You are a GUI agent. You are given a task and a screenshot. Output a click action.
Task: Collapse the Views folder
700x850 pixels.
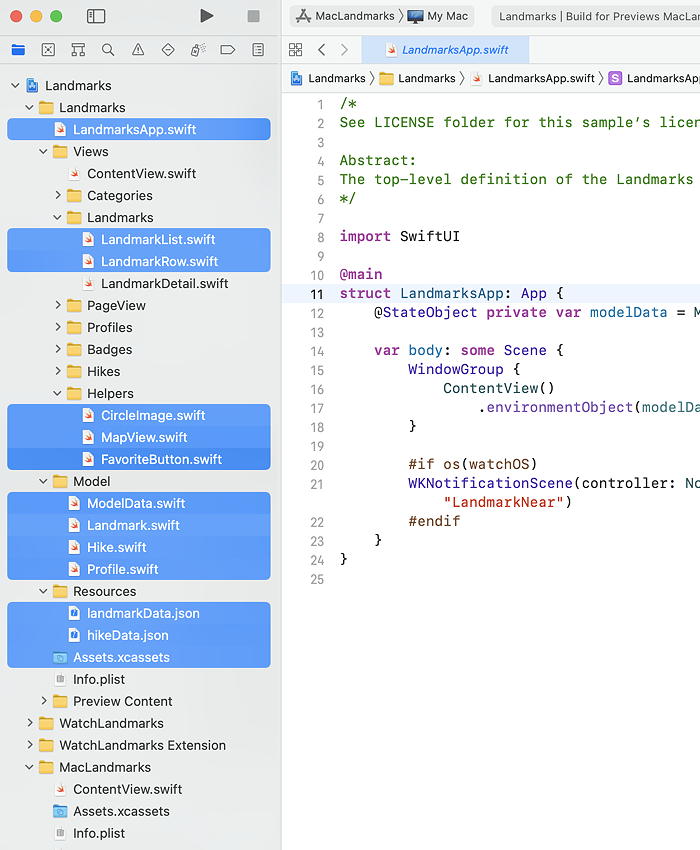click(43, 151)
